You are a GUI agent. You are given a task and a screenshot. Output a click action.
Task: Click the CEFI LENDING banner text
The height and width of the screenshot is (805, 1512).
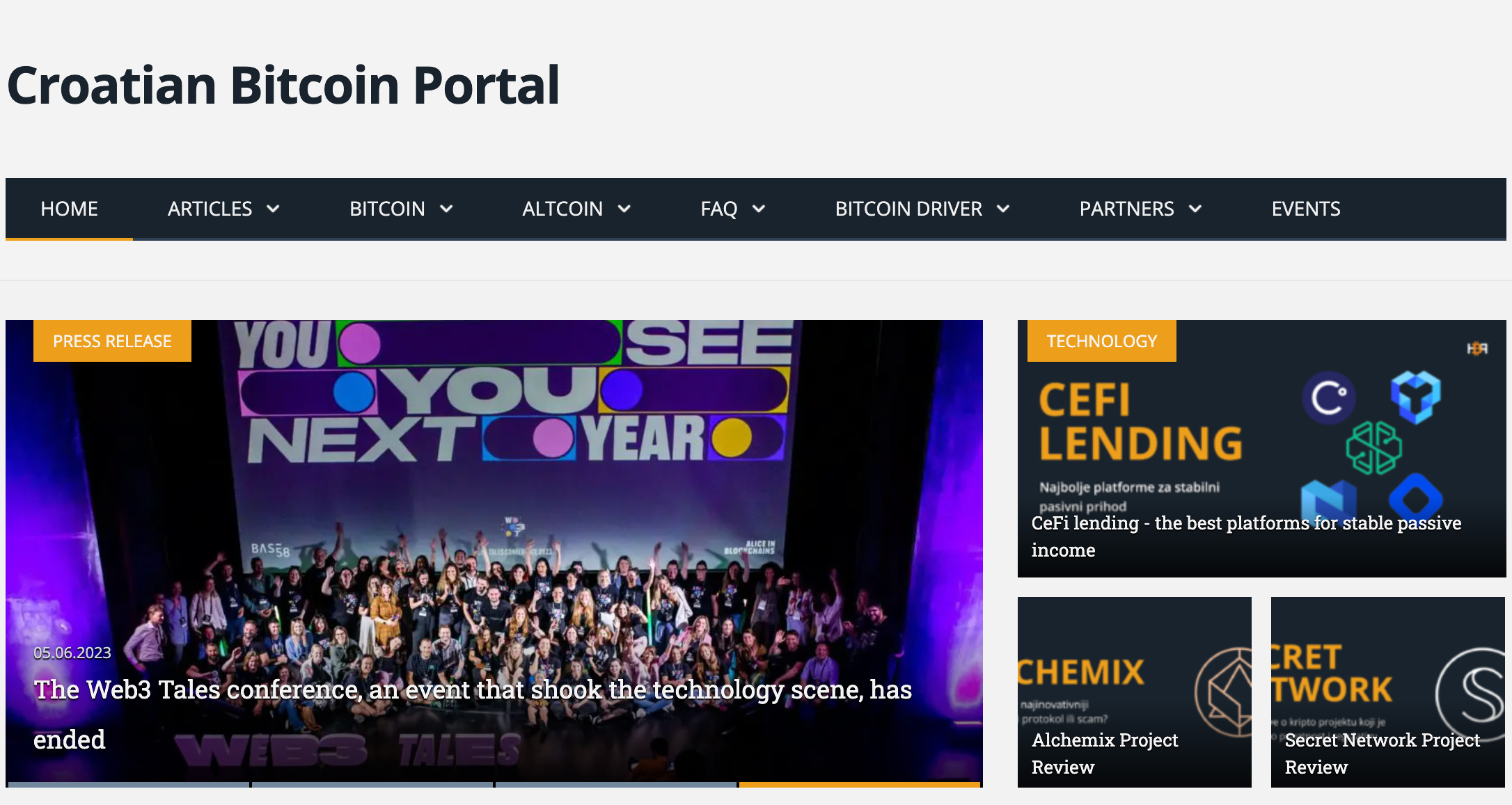click(x=1140, y=422)
